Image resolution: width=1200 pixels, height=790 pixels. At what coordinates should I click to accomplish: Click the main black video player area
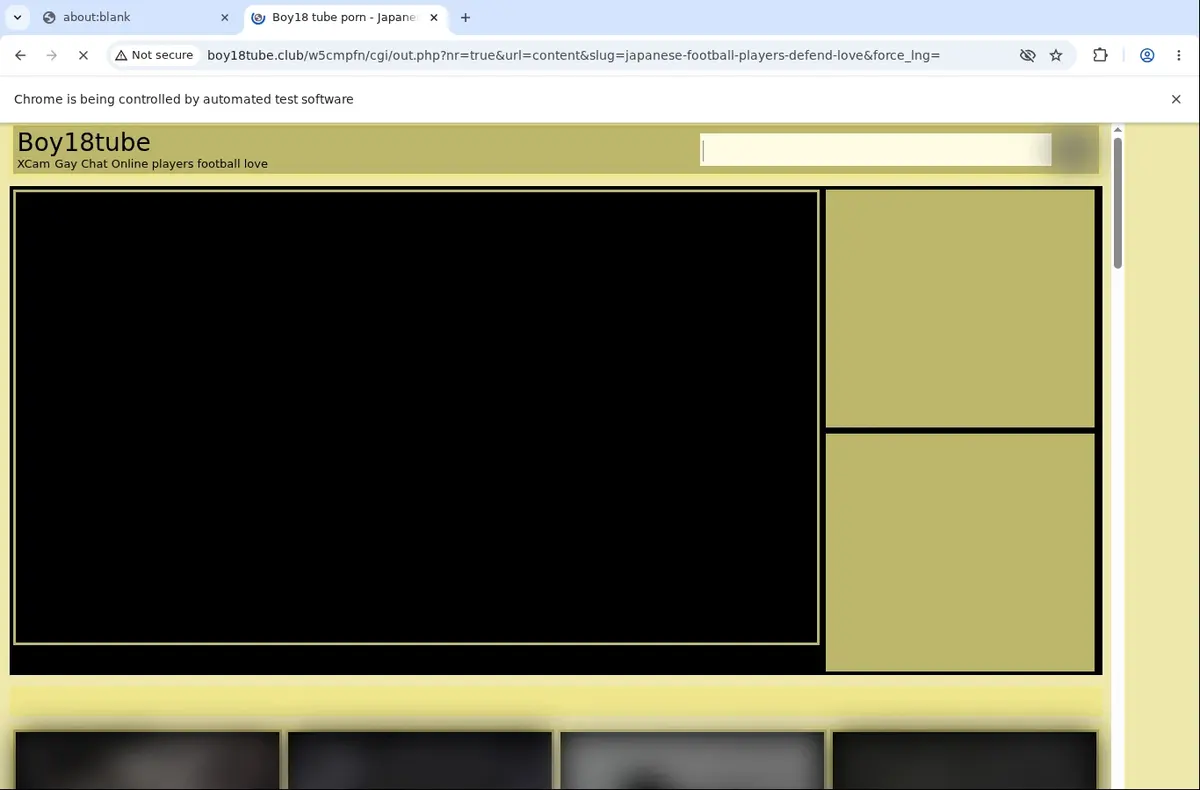point(416,417)
